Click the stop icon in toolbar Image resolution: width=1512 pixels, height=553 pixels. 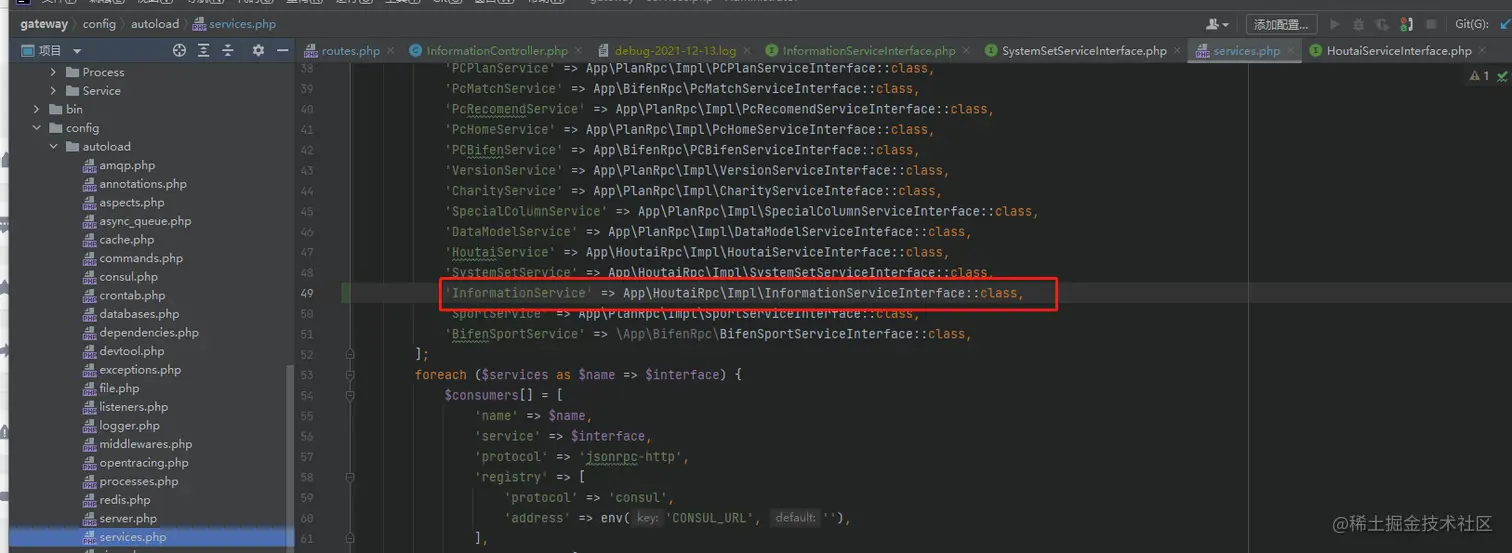[x=1431, y=24]
